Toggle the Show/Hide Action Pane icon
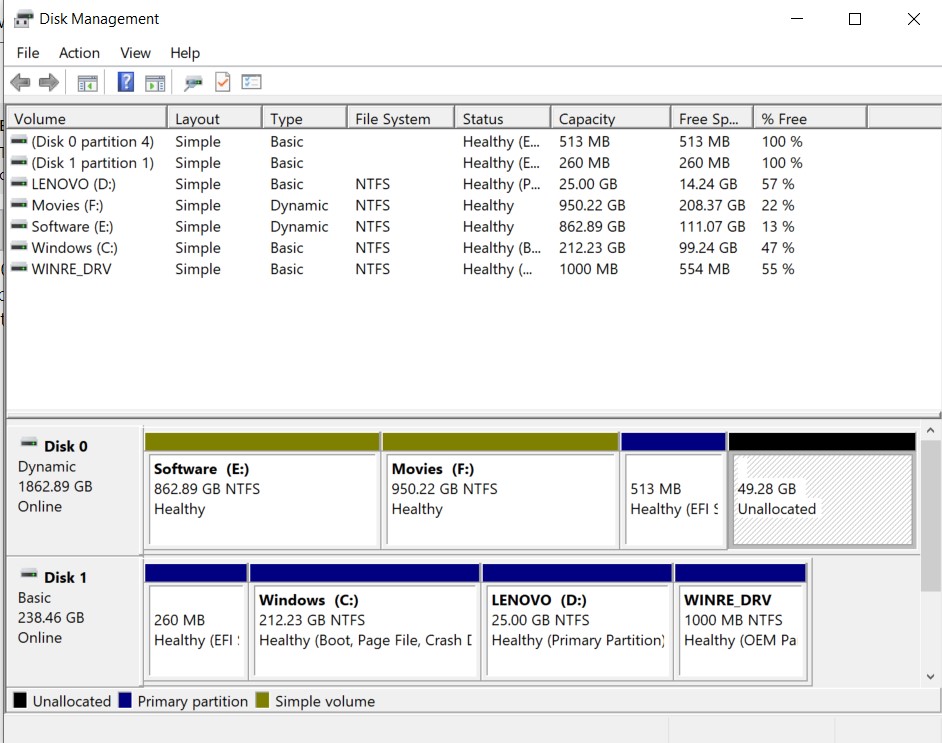 pyautogui.click(x=155, y=83)
